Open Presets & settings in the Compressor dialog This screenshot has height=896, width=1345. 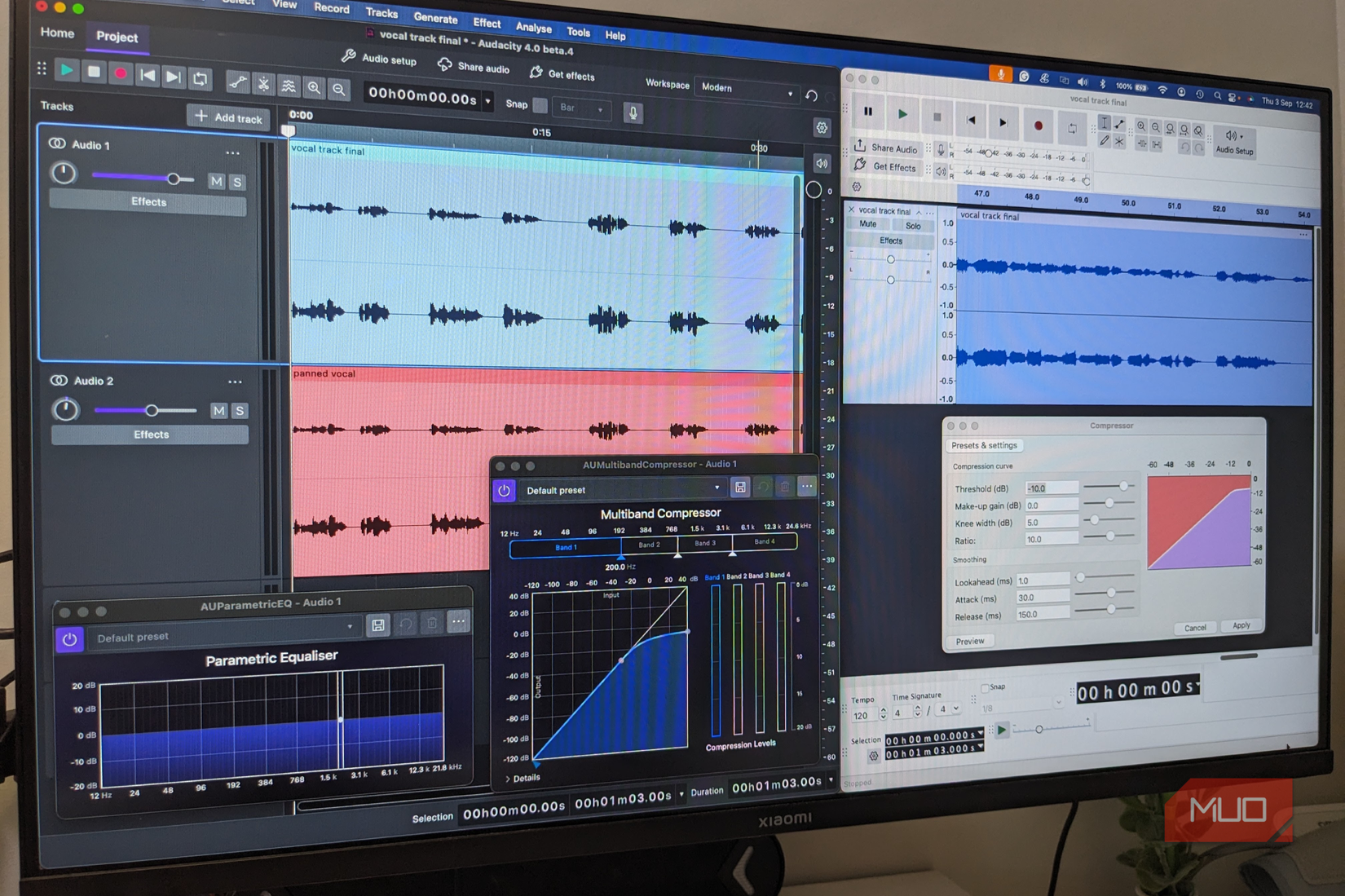pos(984,445)
